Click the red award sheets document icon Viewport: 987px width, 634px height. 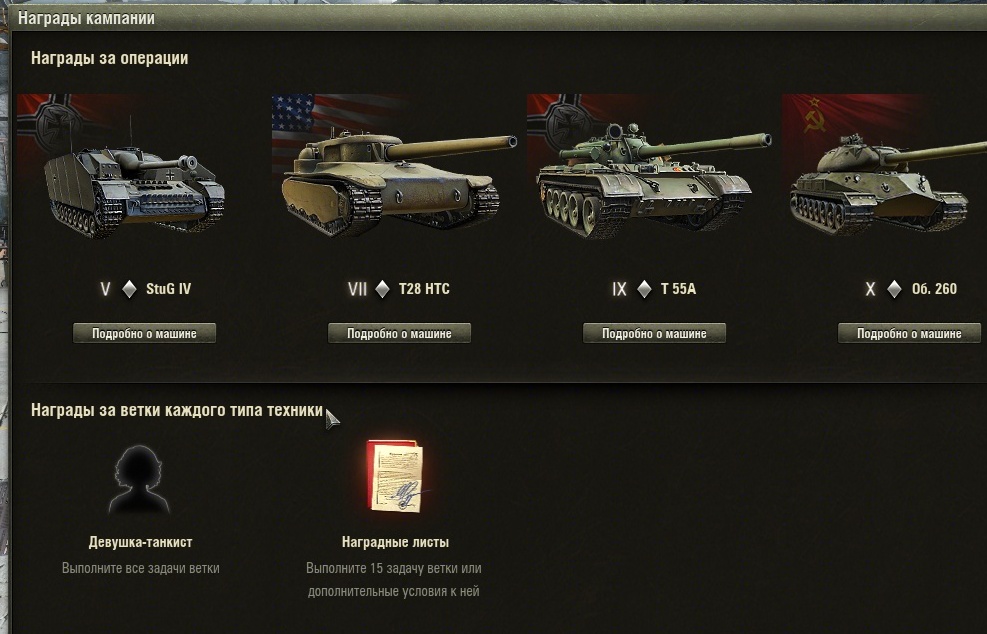tap(395, 476)
